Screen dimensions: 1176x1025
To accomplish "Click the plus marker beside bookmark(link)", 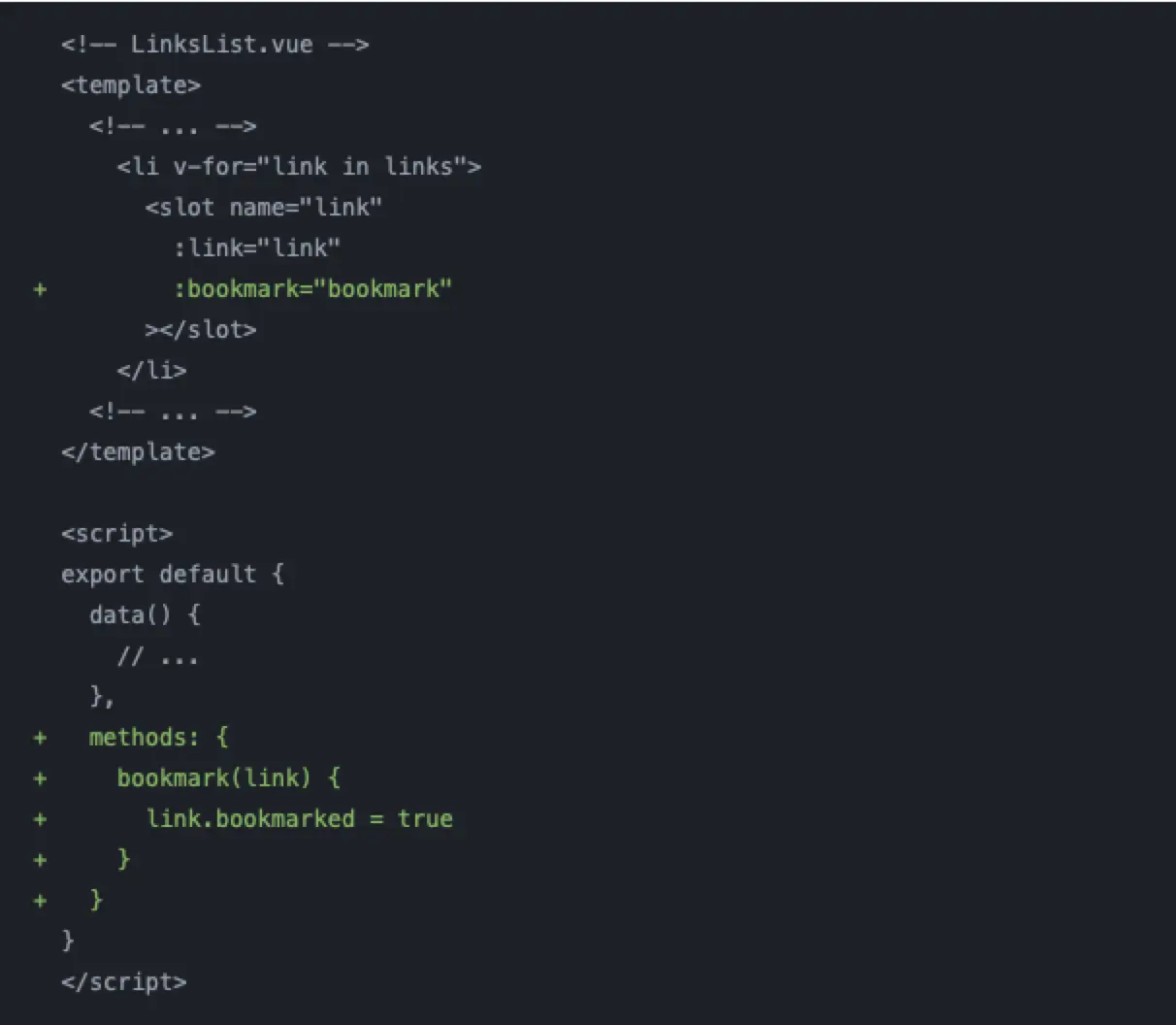I will pos(40,778).
